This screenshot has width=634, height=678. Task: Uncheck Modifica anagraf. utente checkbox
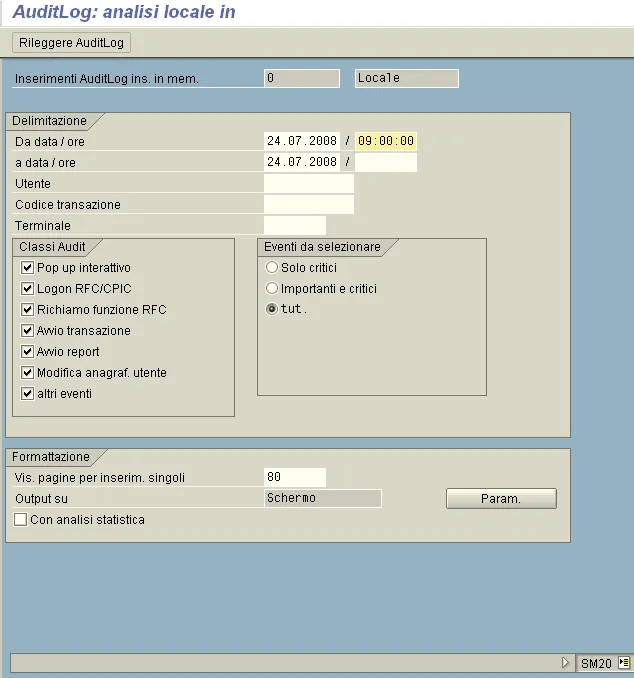[28, 373]
